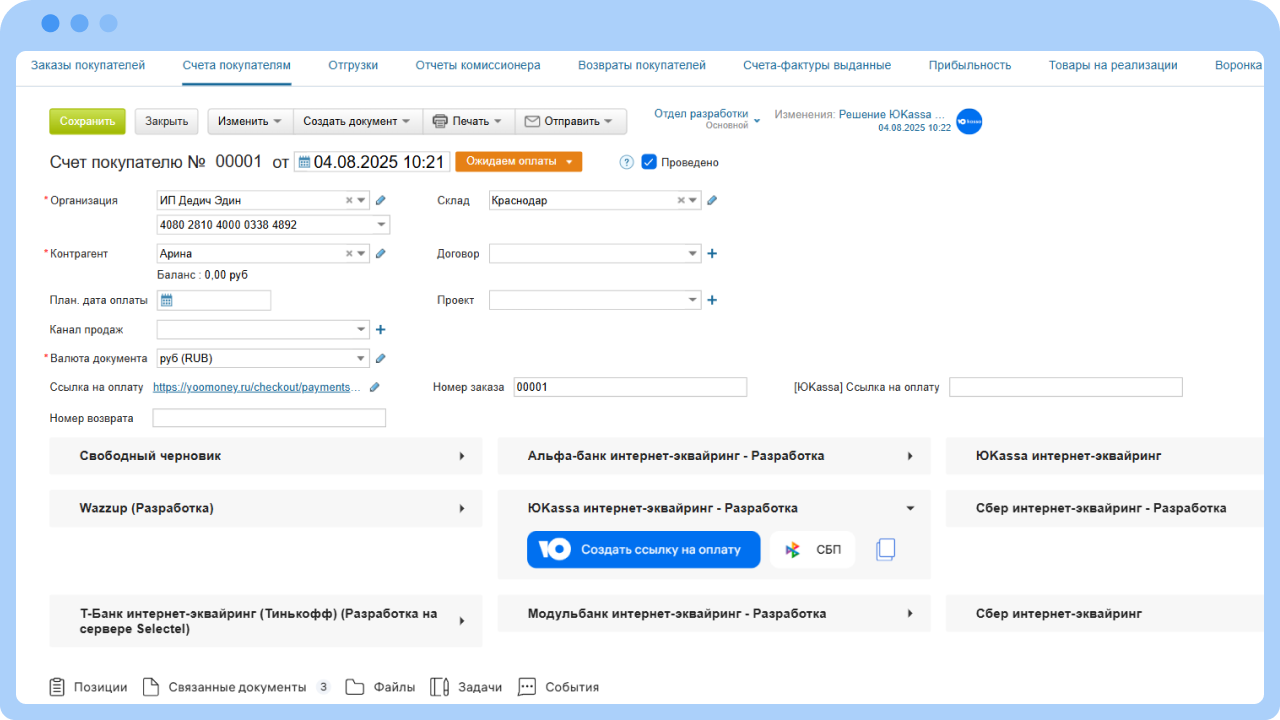
Task: Switch to Заказы покупателей tab
Action: tap(88, 65)
